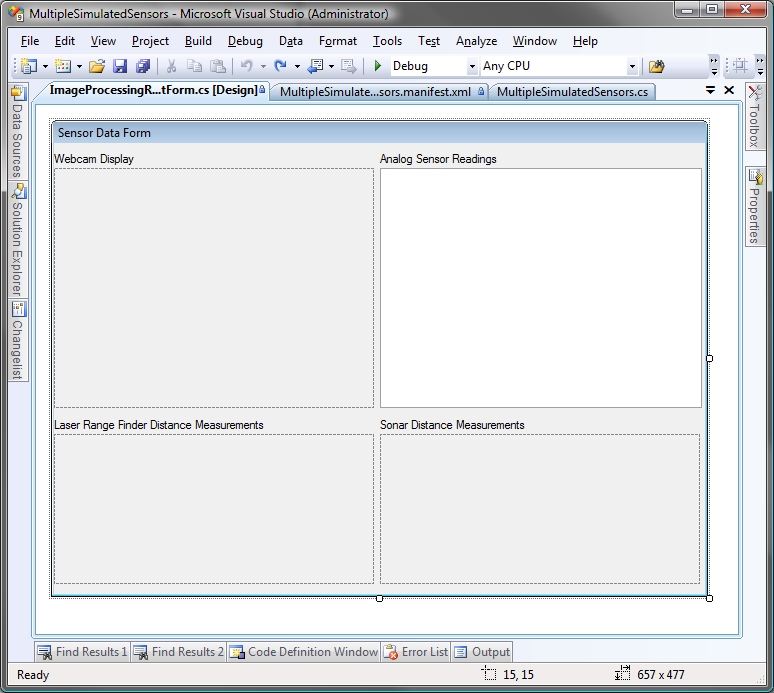
Task: Open the Edit menu
Action: pyautogui.click(x=65, y=41)
